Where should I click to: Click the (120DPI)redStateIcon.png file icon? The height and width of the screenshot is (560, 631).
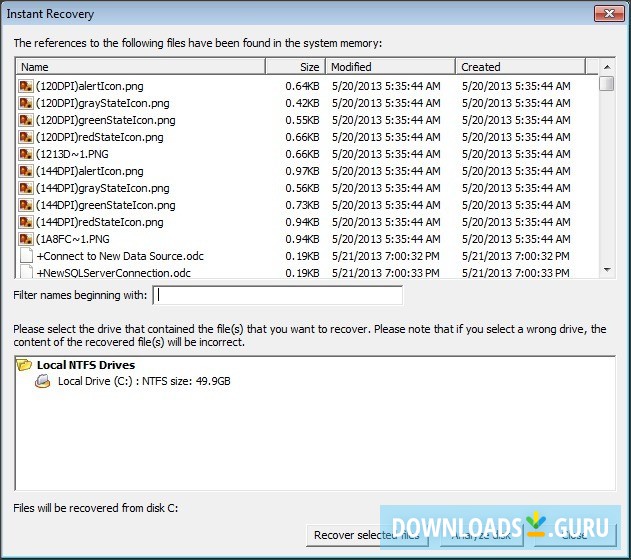(26, 137)
